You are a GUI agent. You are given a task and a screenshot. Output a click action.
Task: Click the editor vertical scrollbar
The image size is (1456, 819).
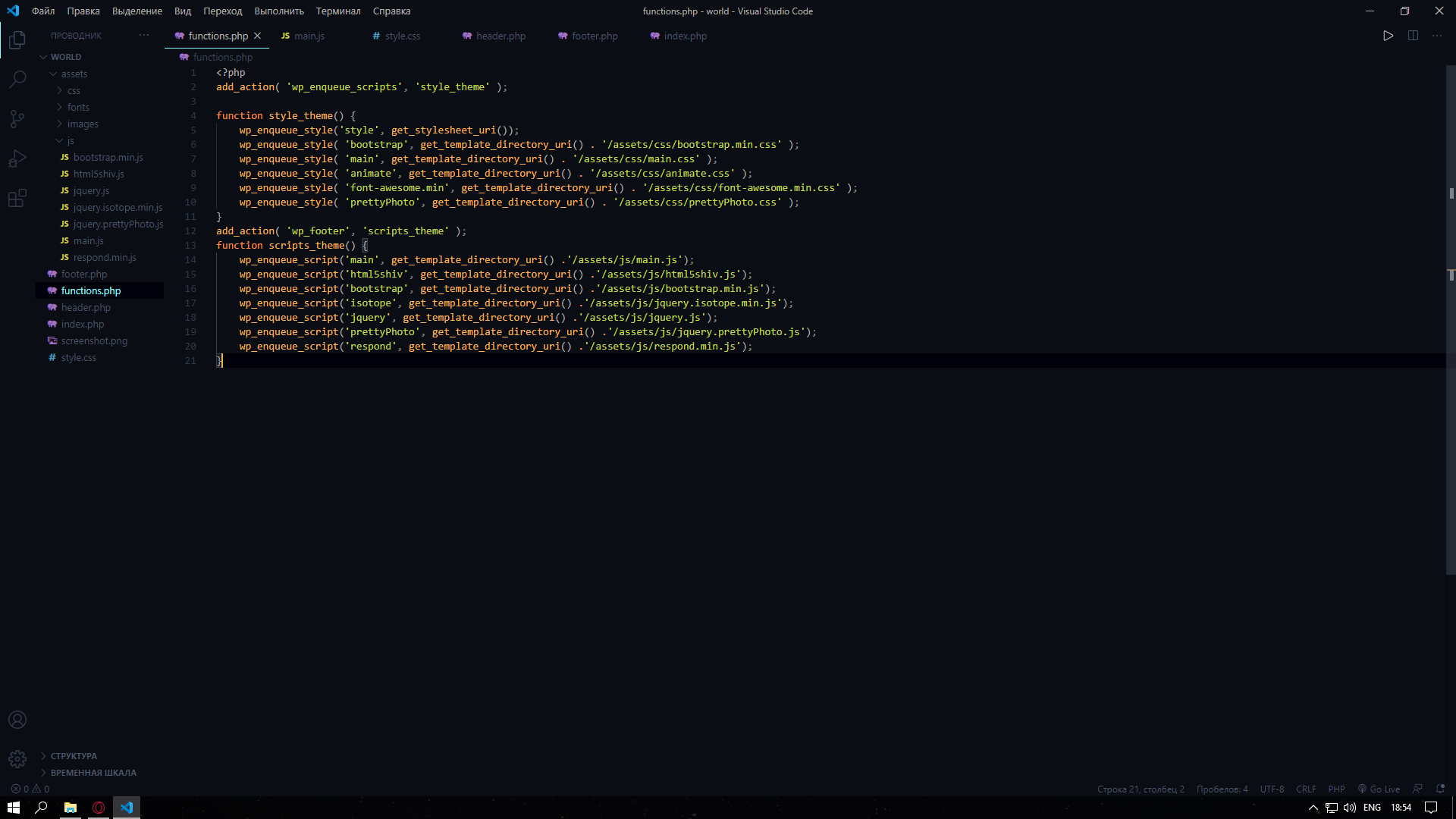pyautogui.click(x=1451, y=318)
